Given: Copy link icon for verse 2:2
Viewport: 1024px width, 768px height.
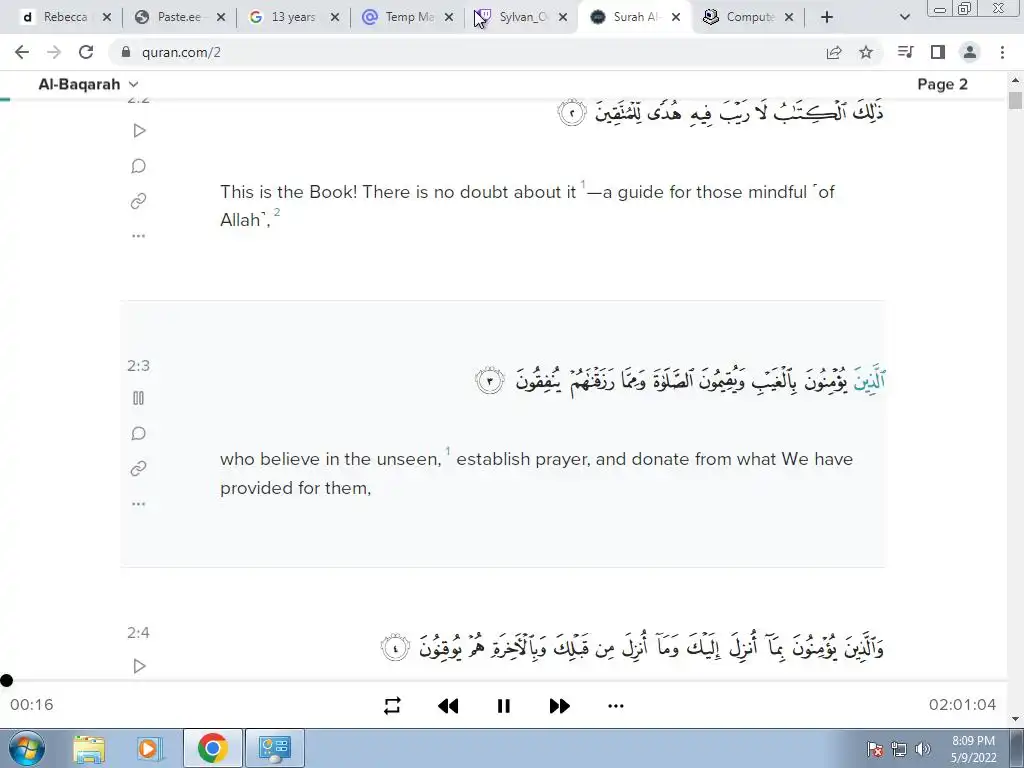Looking at the screenshot, I should click(138, 201).
